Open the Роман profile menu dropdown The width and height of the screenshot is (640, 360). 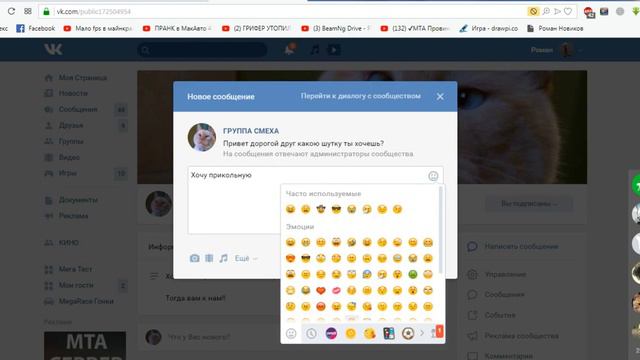pos(556,50)
